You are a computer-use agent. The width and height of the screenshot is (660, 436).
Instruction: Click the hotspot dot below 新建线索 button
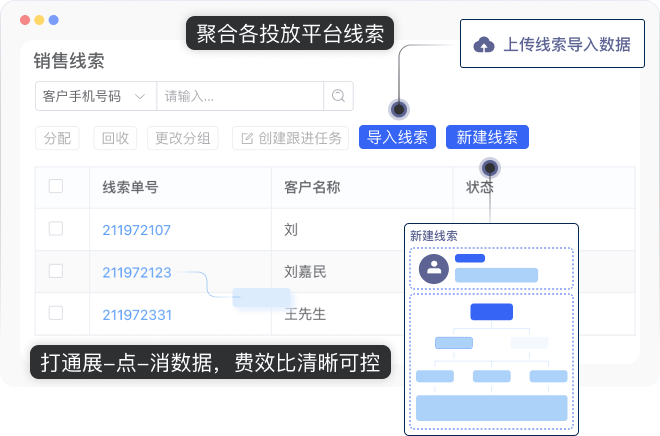point(489,168)
